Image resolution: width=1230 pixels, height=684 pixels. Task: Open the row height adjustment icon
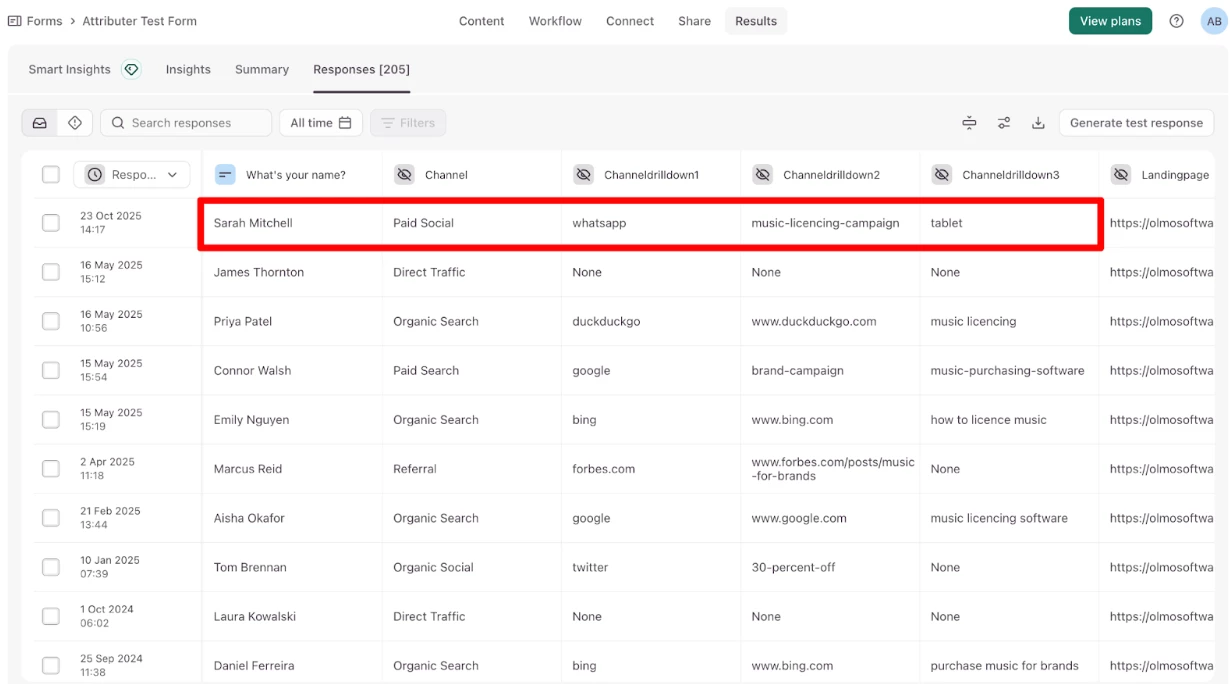click(969, 123)
